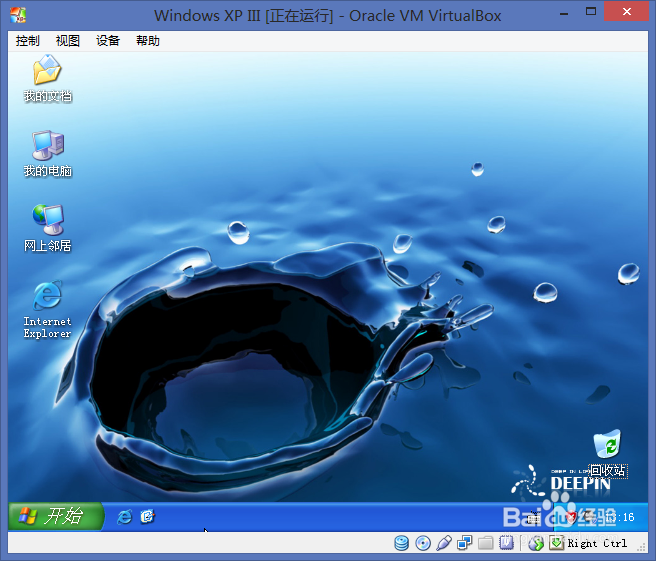Screen dimensions: 656x561
Task: Click the Right Ctrl host key label
Action: 597,543
